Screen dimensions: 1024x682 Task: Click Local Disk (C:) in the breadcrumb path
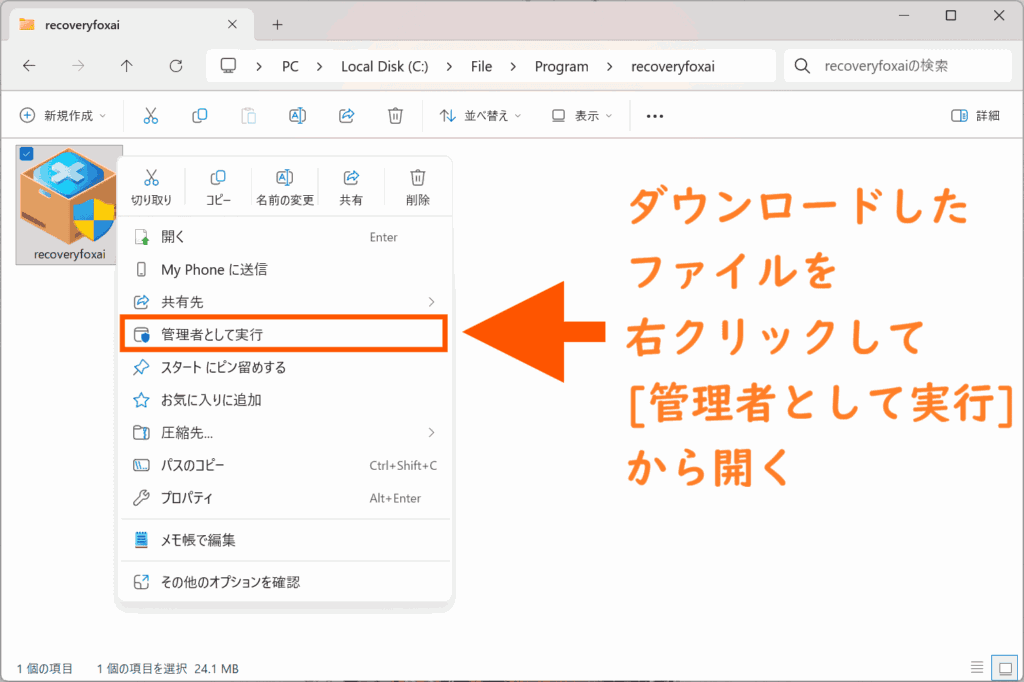point(384,66)
